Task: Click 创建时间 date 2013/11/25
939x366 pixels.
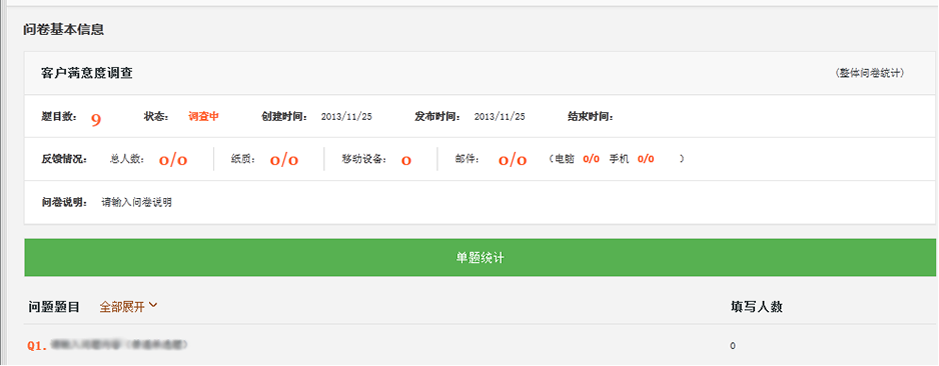Action: pos(347,117)
